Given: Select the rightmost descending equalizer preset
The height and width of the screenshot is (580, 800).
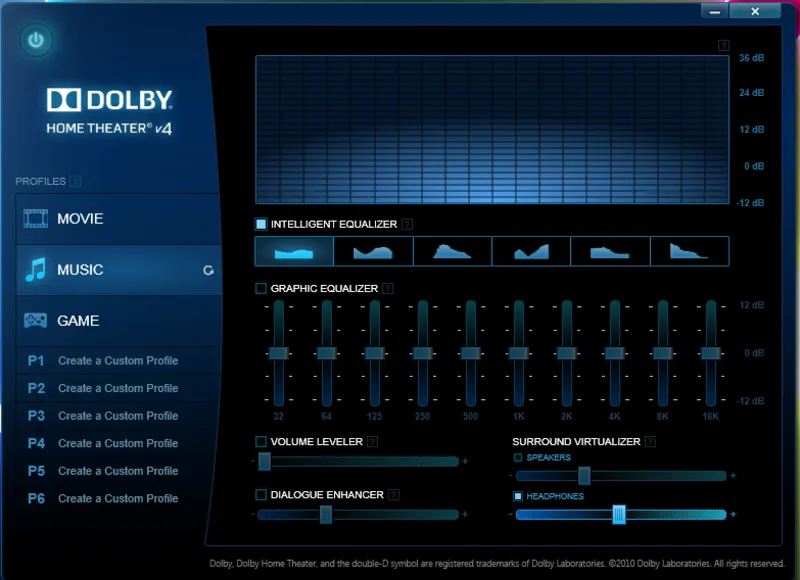Looking at the screenshot, I should [690, 251].
